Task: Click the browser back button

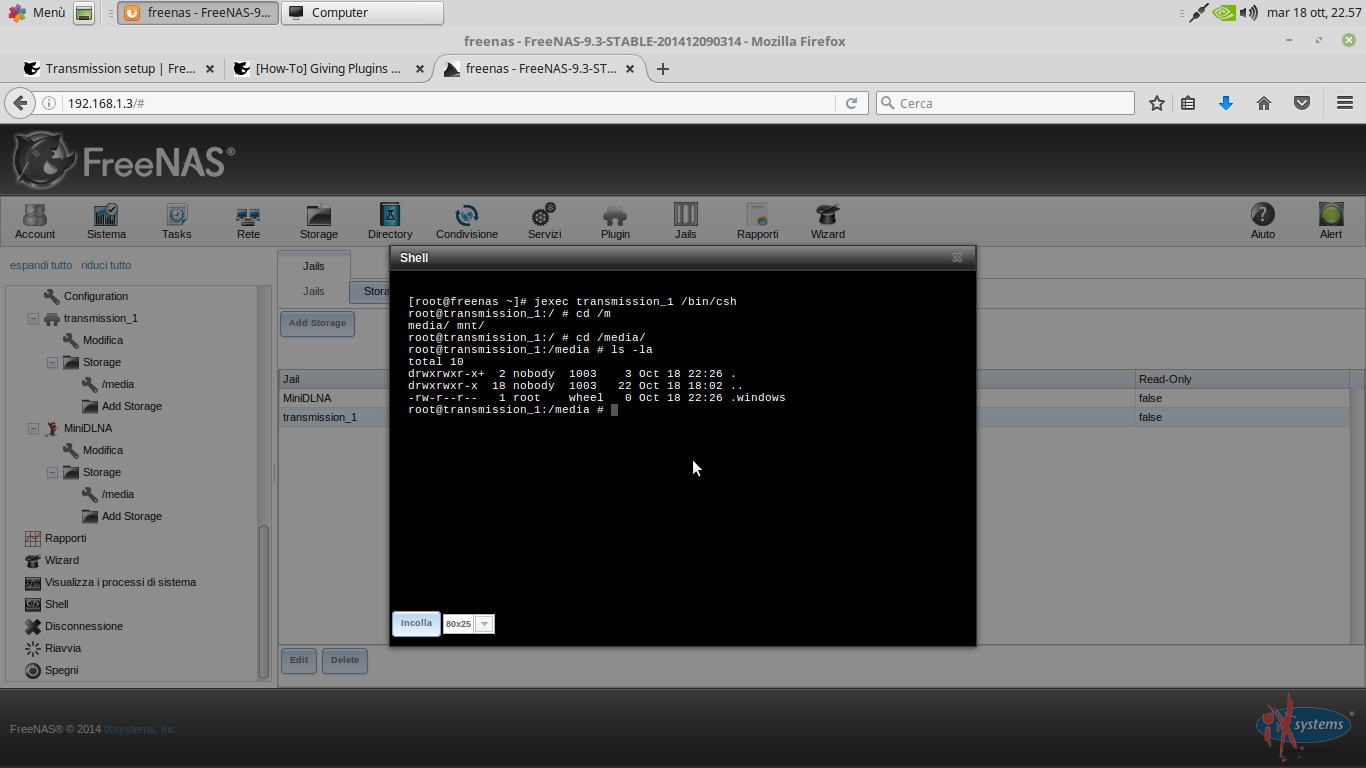Action: coord(19,103)
